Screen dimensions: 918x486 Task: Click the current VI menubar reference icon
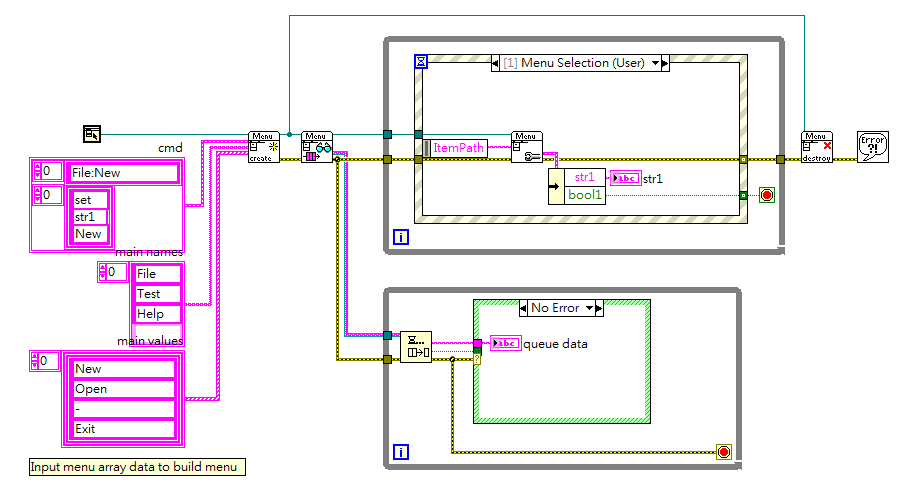click(x=92, y=134)
